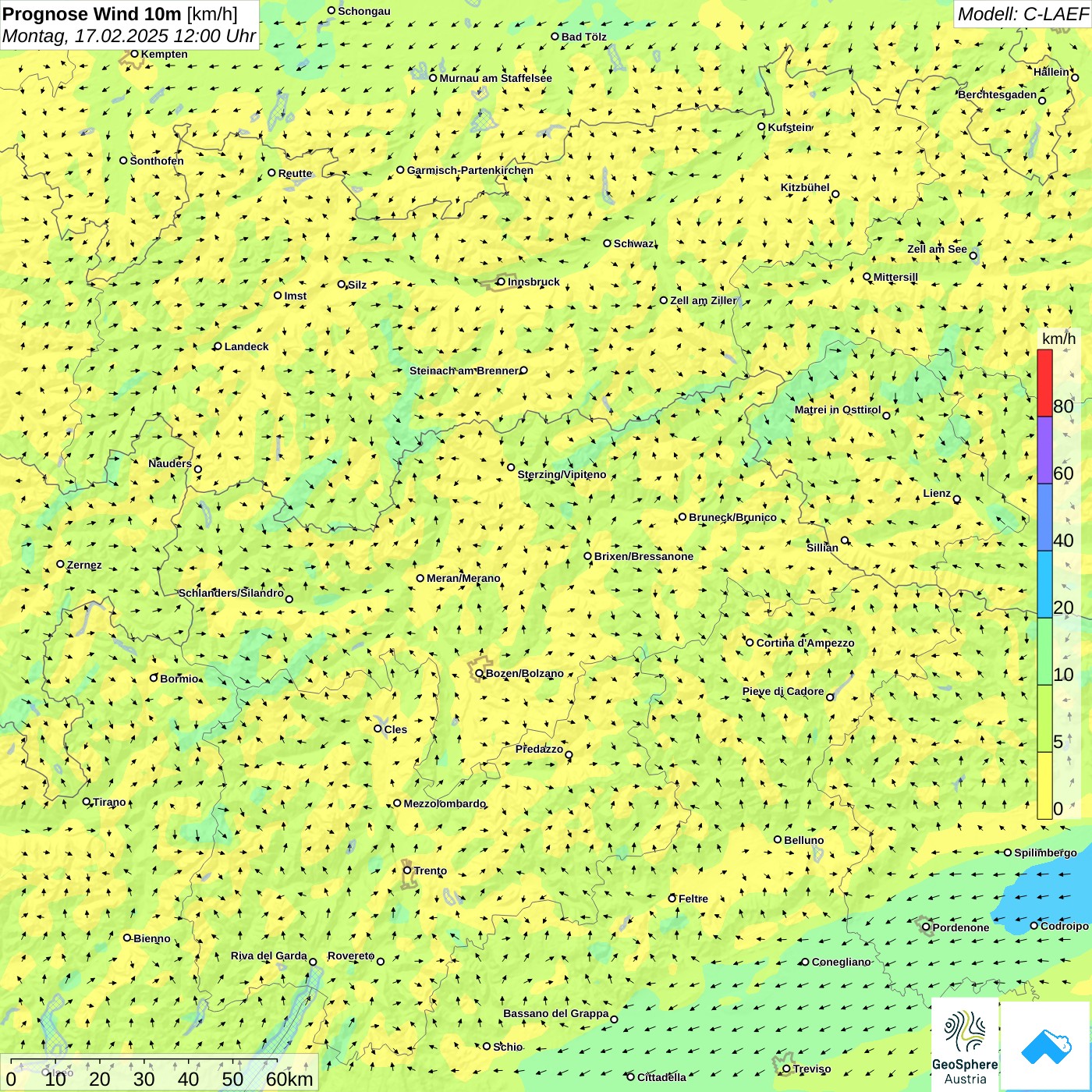Click the 'Bormio' label
Image resolution: width=1092 pixels, height=1092 pixels.
(x=179, y=679)
